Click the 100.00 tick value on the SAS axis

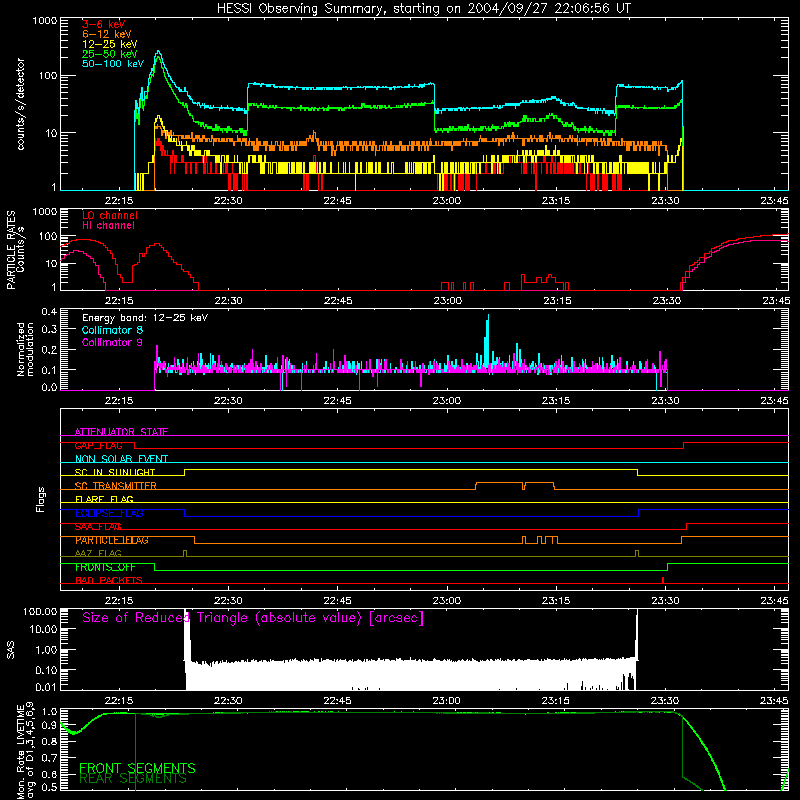pos(40,612)
